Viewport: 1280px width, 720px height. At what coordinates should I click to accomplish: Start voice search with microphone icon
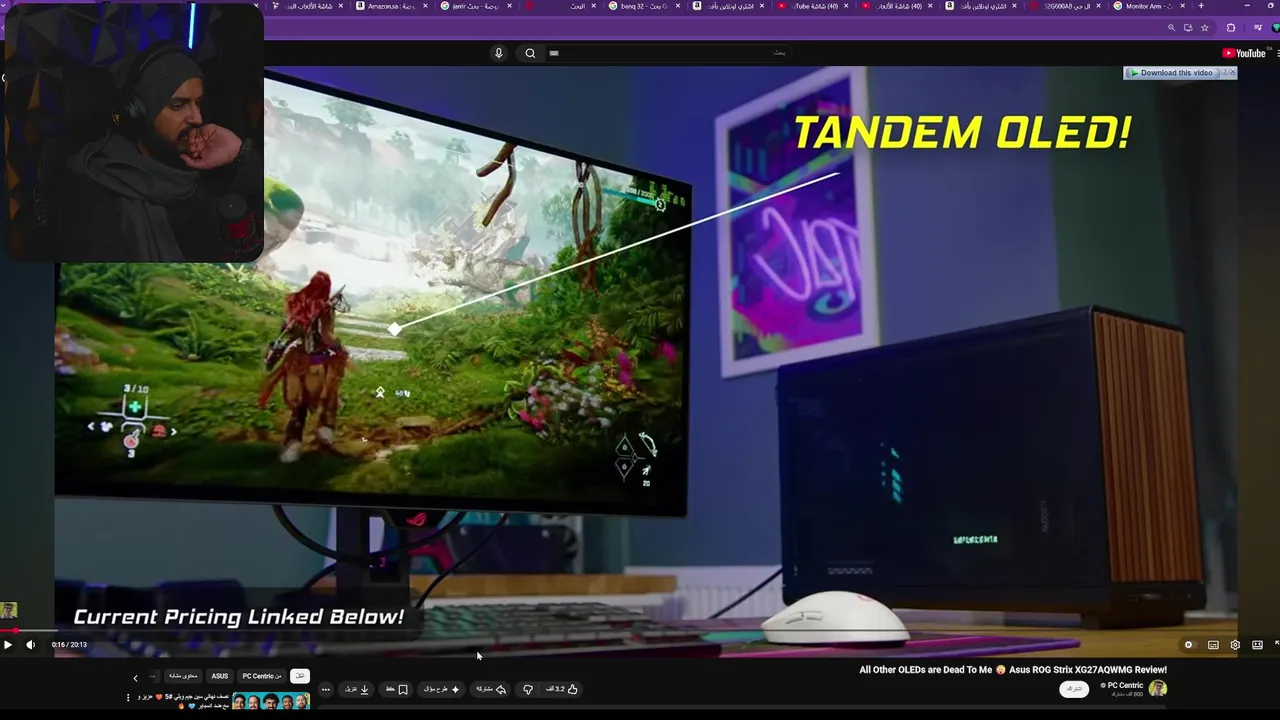(498, 53)
